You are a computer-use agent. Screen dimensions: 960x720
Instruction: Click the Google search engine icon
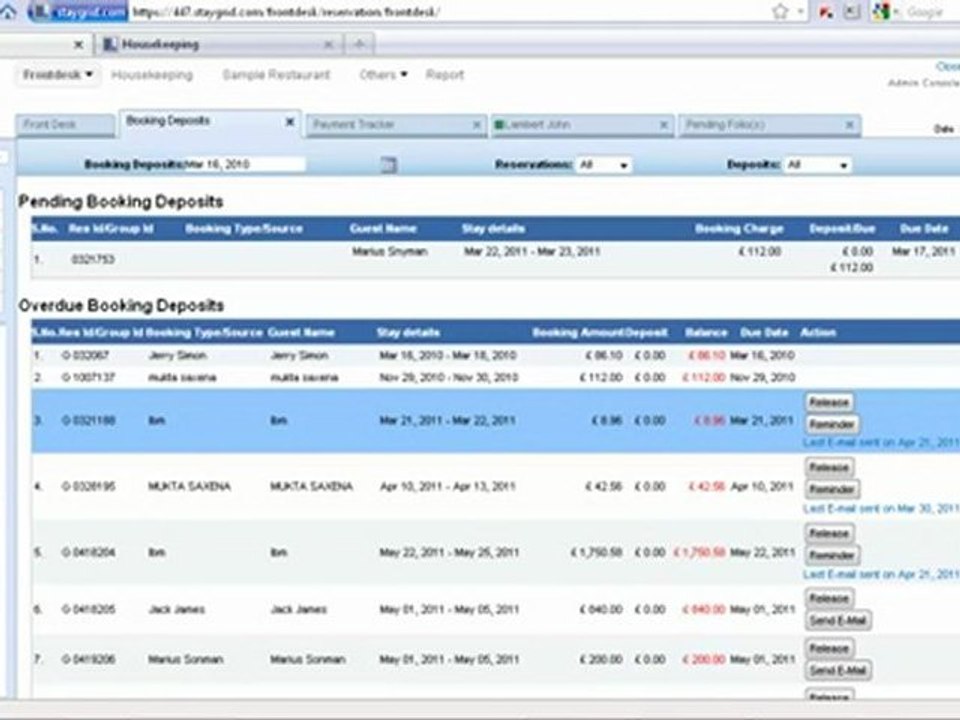click(x=880, y=11)
